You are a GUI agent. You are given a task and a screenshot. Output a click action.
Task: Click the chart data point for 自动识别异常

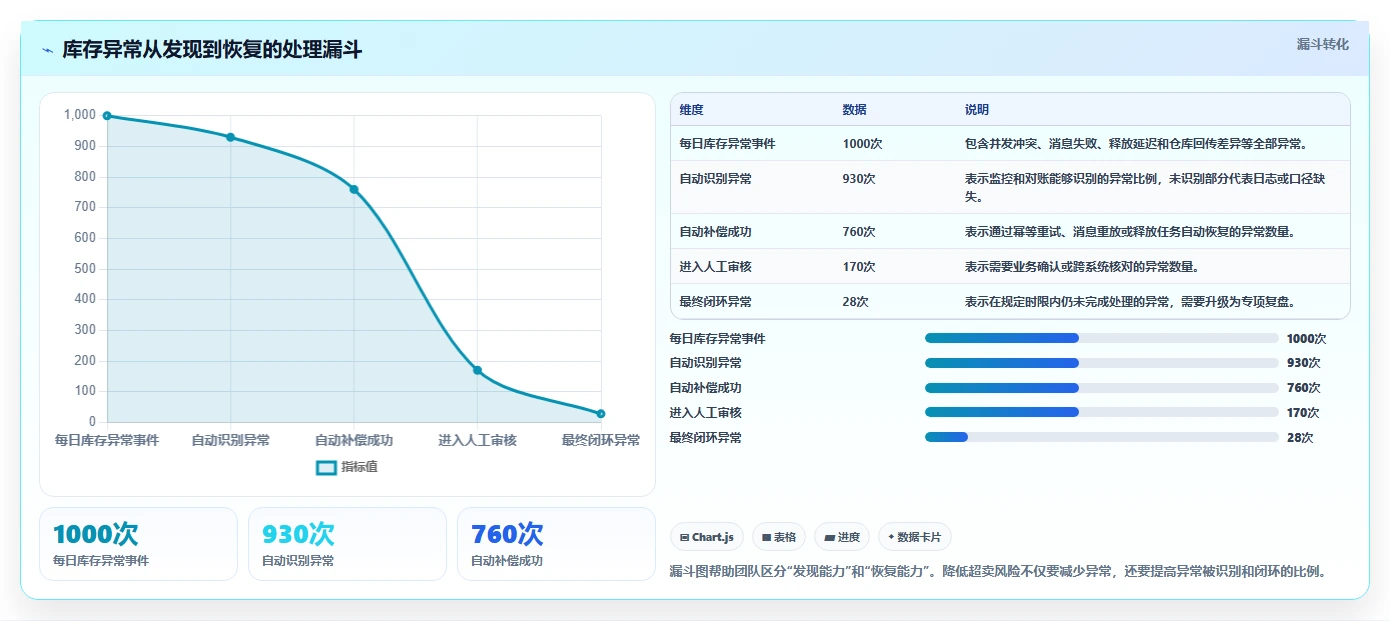pos(230,137)
